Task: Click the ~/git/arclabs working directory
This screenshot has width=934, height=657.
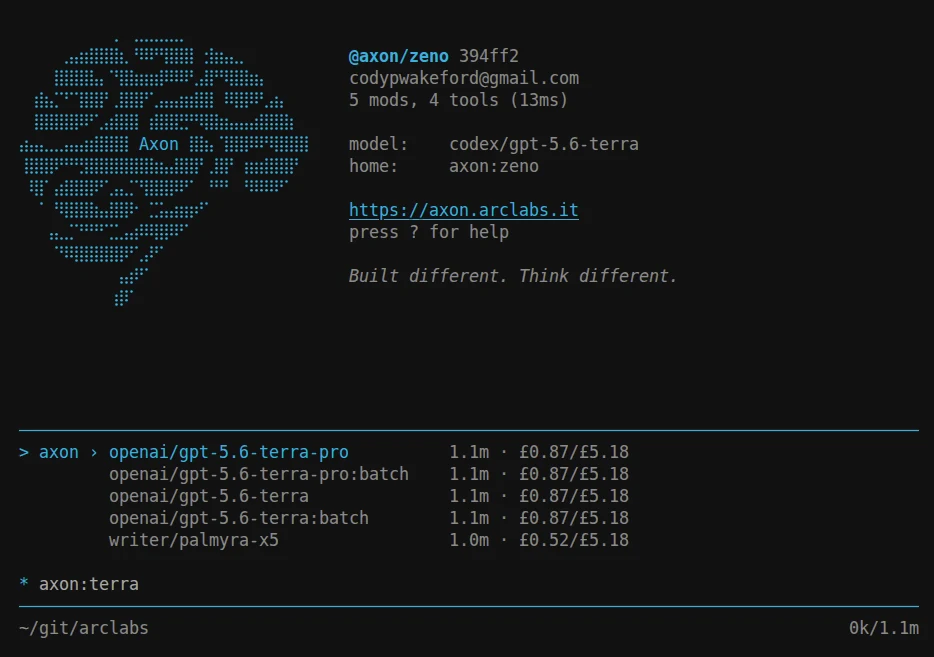Action: point(83,628)
